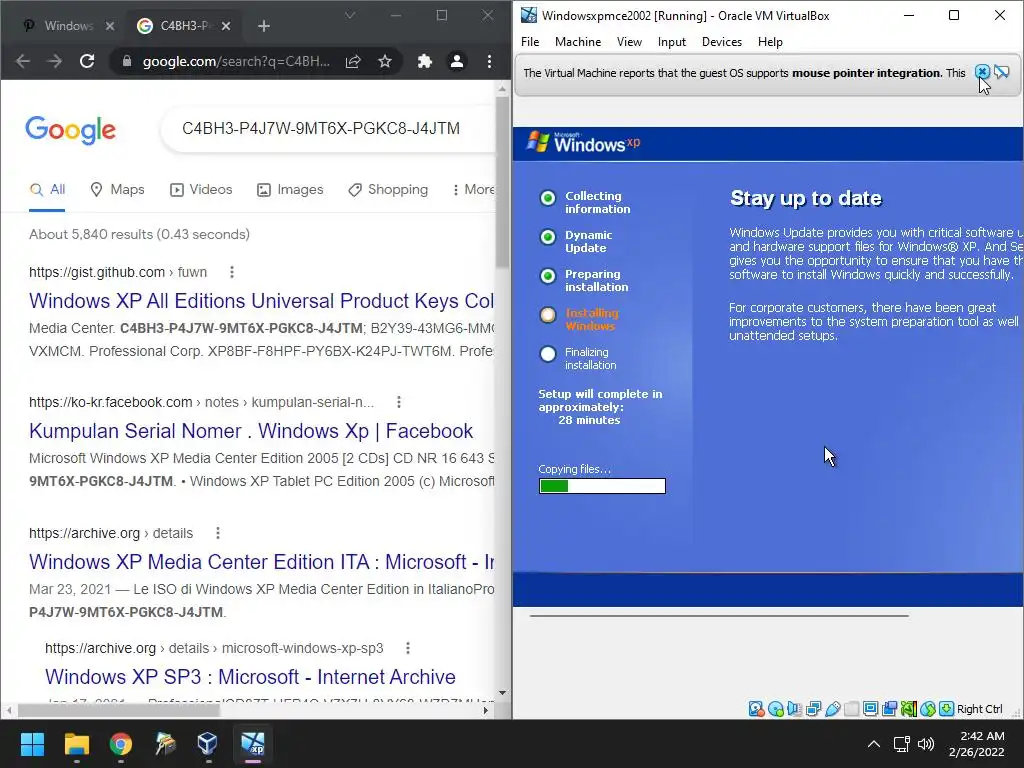Screen dimensions: 1024x768
Task: Open options dots for archive.org details result
Action: pyautogui.click(x=218, y=534)
